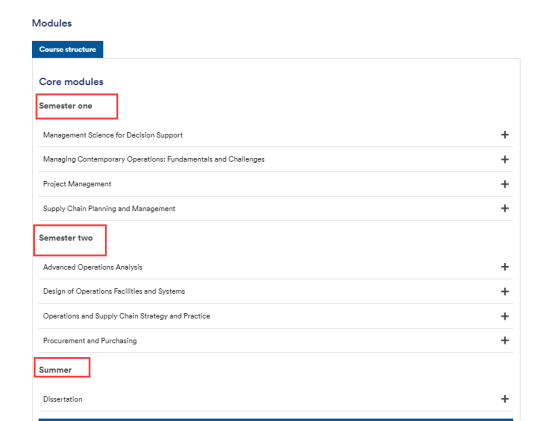Image resolution: width=553 pixels, height=421 pixels.
Task: Expand Project Management with its plus icon
Action: (505, 184)
